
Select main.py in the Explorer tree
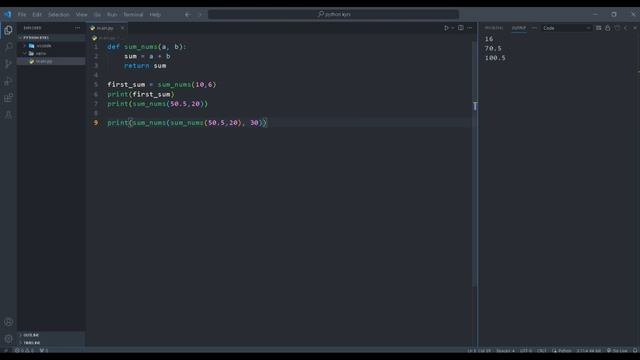[x=51, y=61]
